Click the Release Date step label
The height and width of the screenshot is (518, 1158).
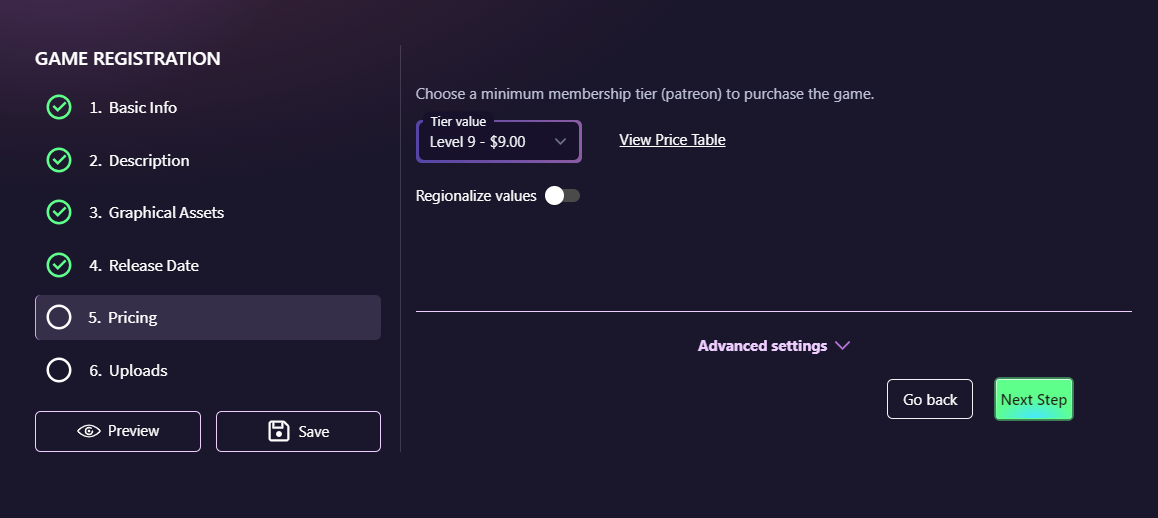click(x=154, y=265)
